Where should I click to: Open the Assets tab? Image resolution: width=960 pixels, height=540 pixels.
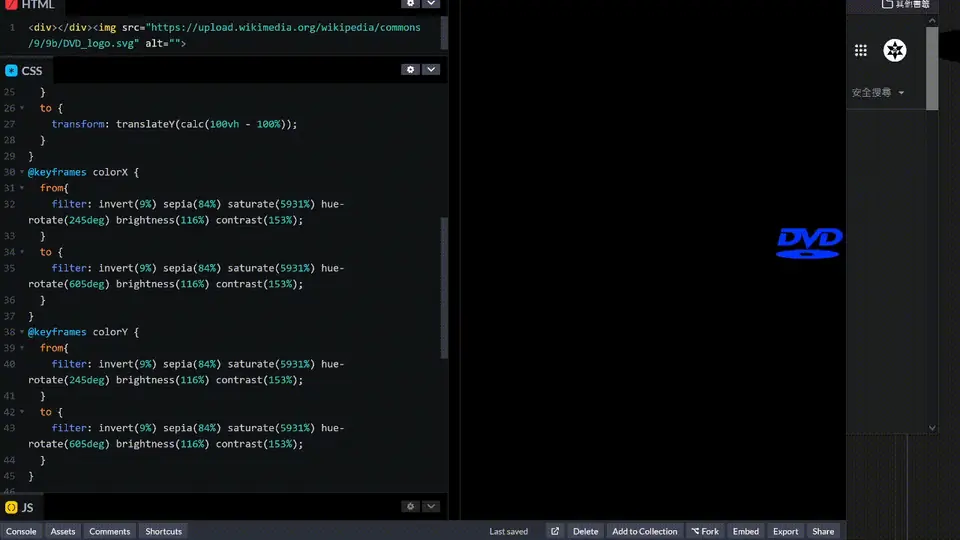(62, 531)
